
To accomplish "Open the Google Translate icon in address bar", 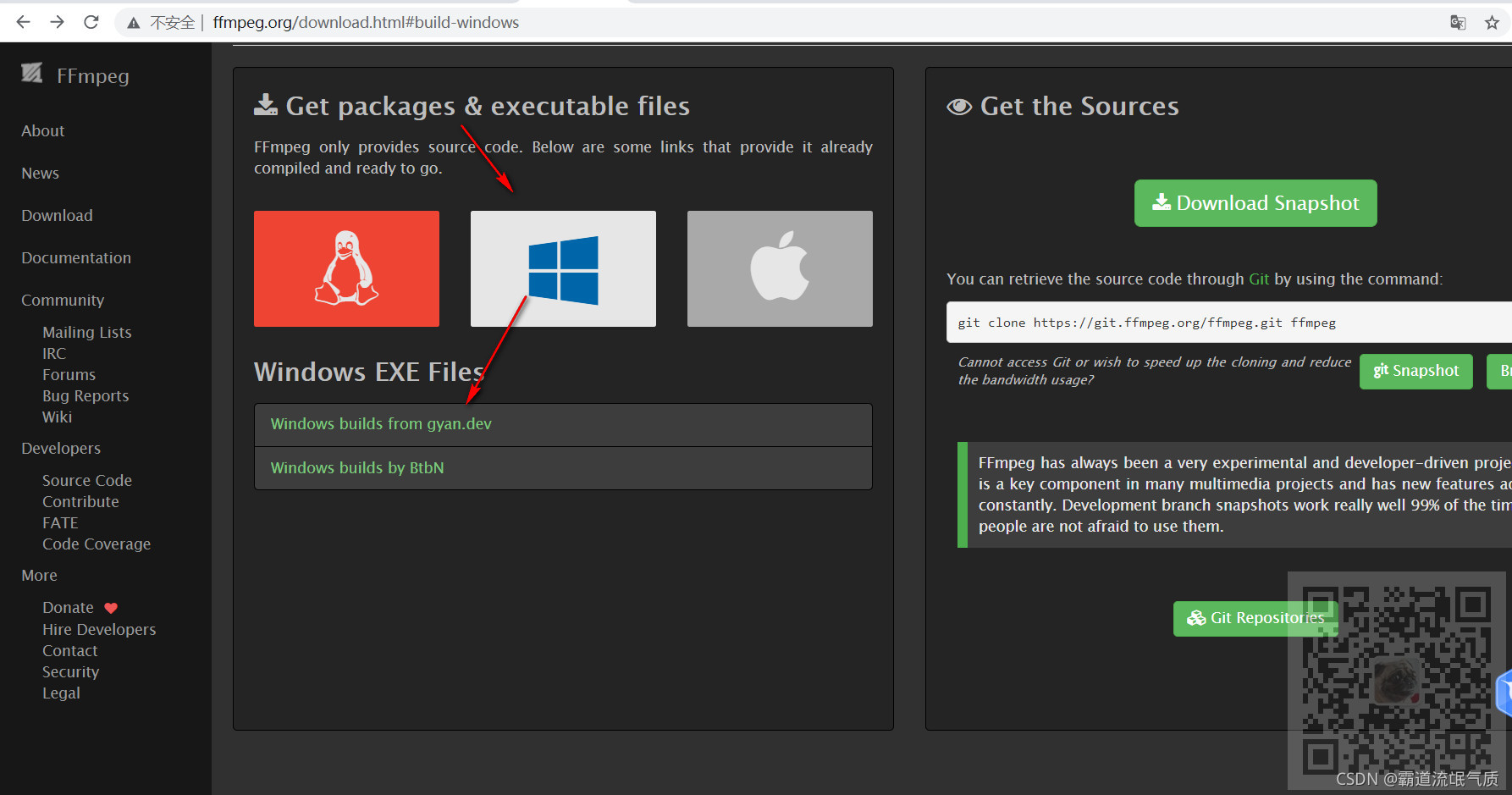I will tap(1458, 22).
